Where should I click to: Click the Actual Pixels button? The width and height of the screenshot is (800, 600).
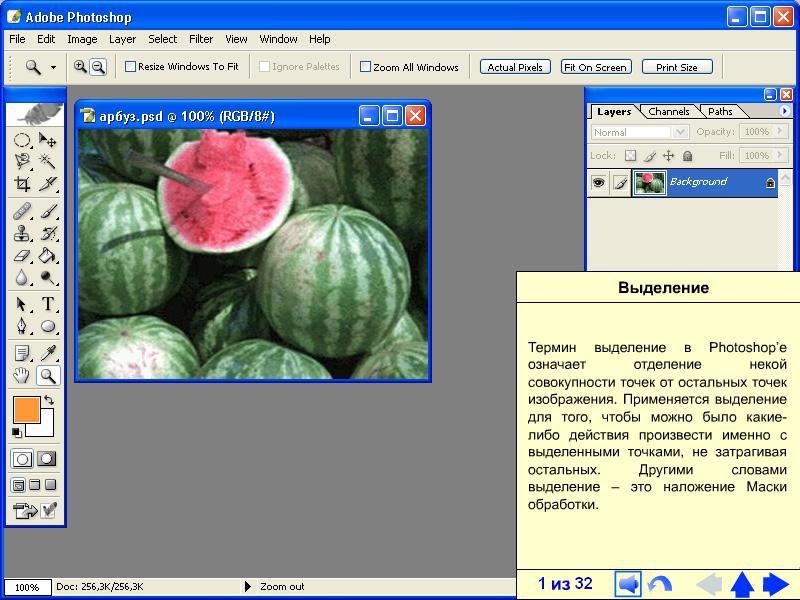pos(515,67)
